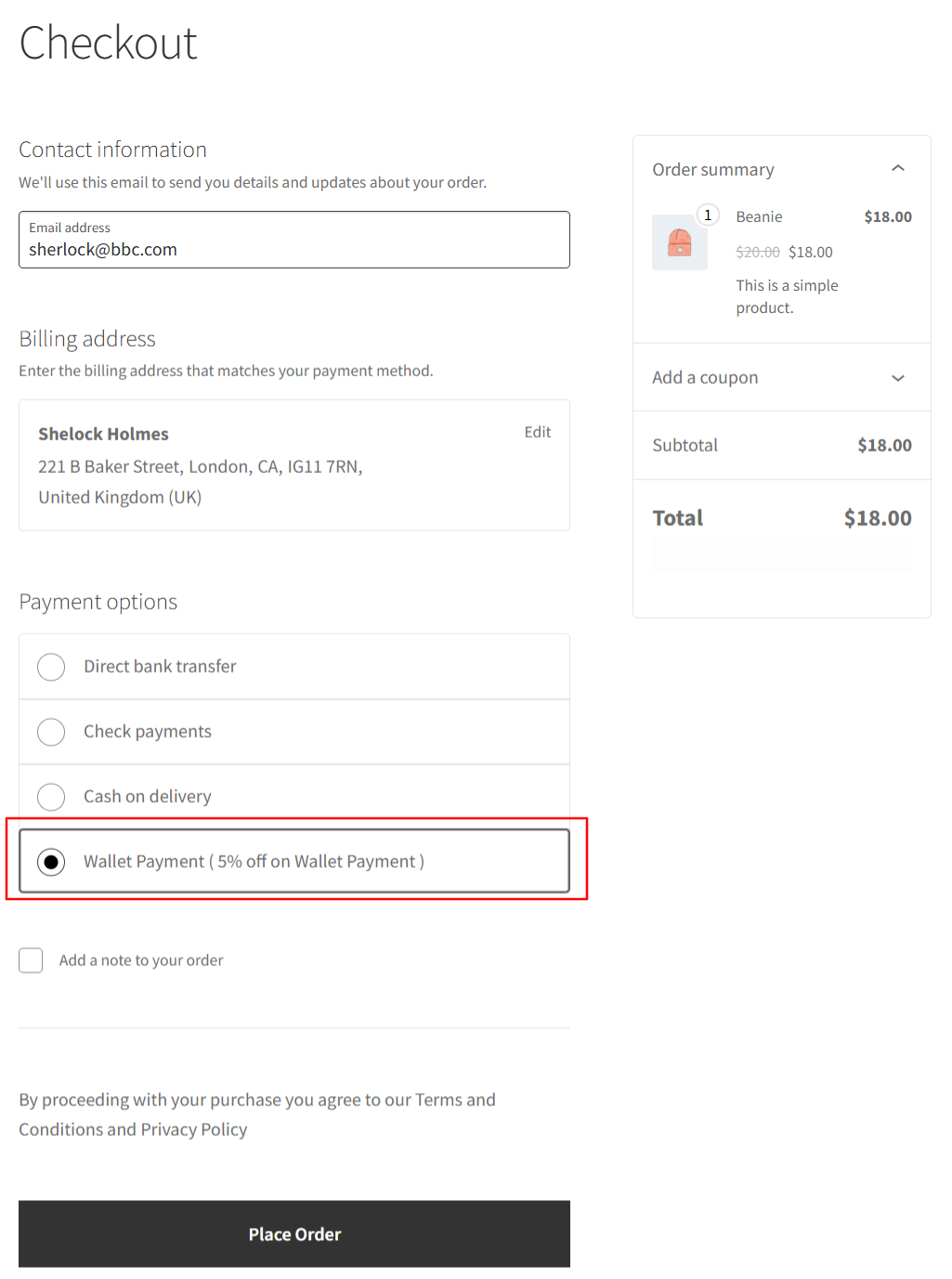This screenshot has height=1279, width=952.
Task: Click the strikethrough $20.00 original price
Action: click(757, 252)
